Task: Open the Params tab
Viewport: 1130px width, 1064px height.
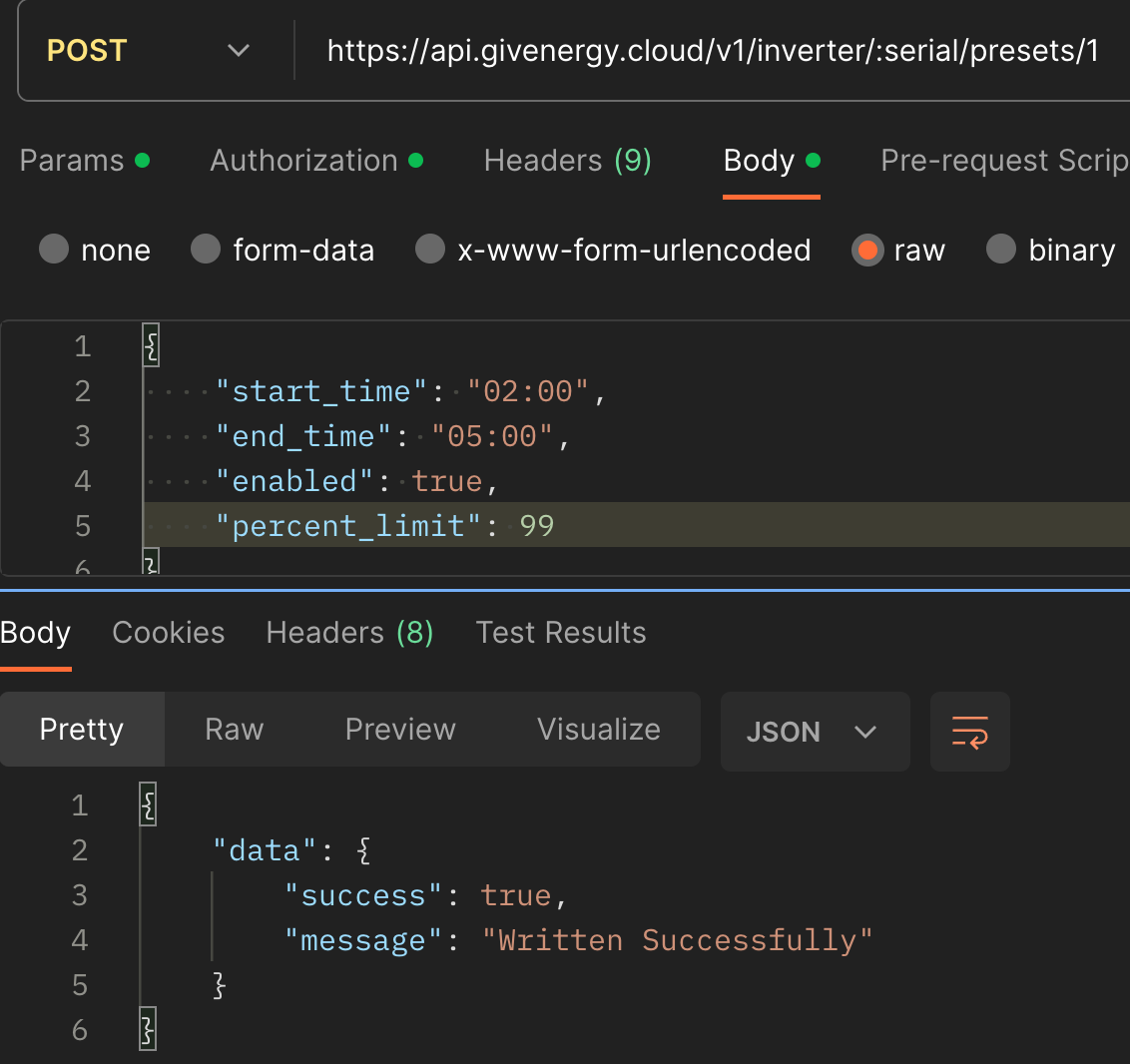Action: [84, 160]
